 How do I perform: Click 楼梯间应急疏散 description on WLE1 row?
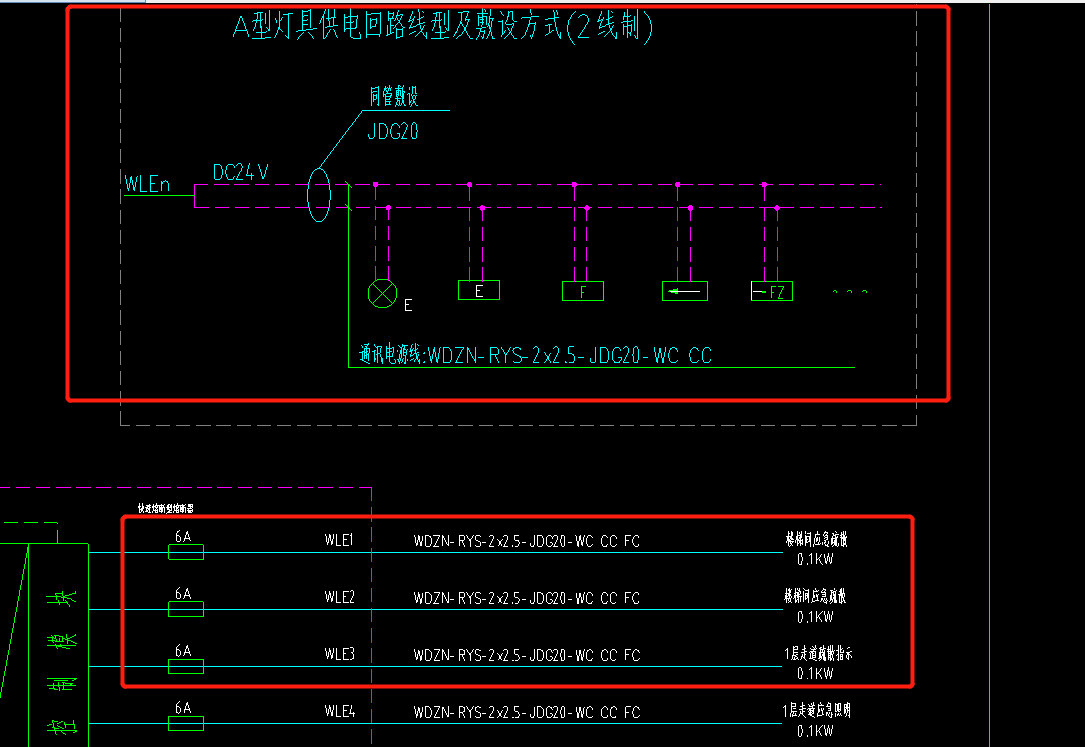click(817, 539)
